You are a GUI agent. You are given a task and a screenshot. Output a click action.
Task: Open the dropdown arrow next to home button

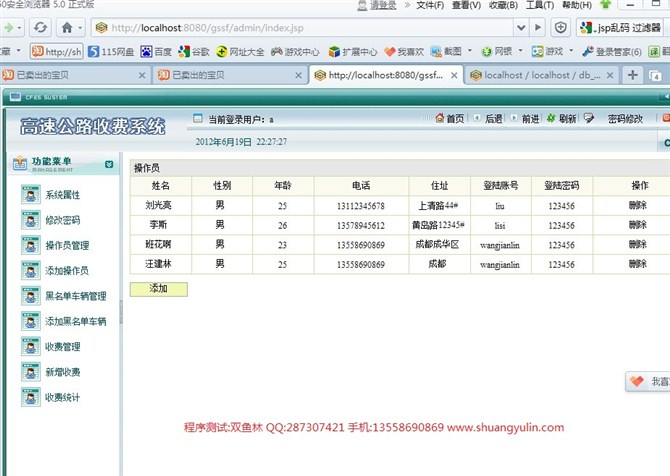[x=80, y=28]
